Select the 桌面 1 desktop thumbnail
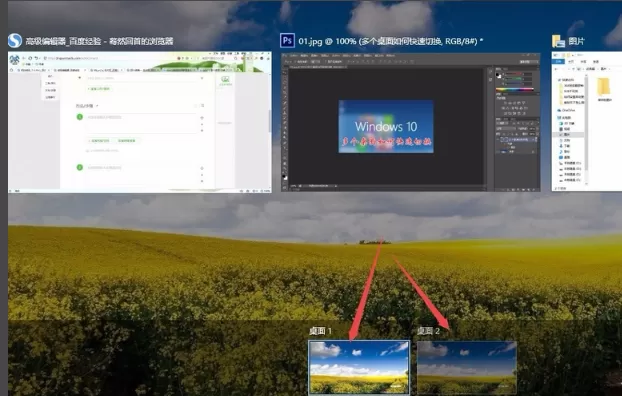The image size is (622, 396). click(359, 367)
